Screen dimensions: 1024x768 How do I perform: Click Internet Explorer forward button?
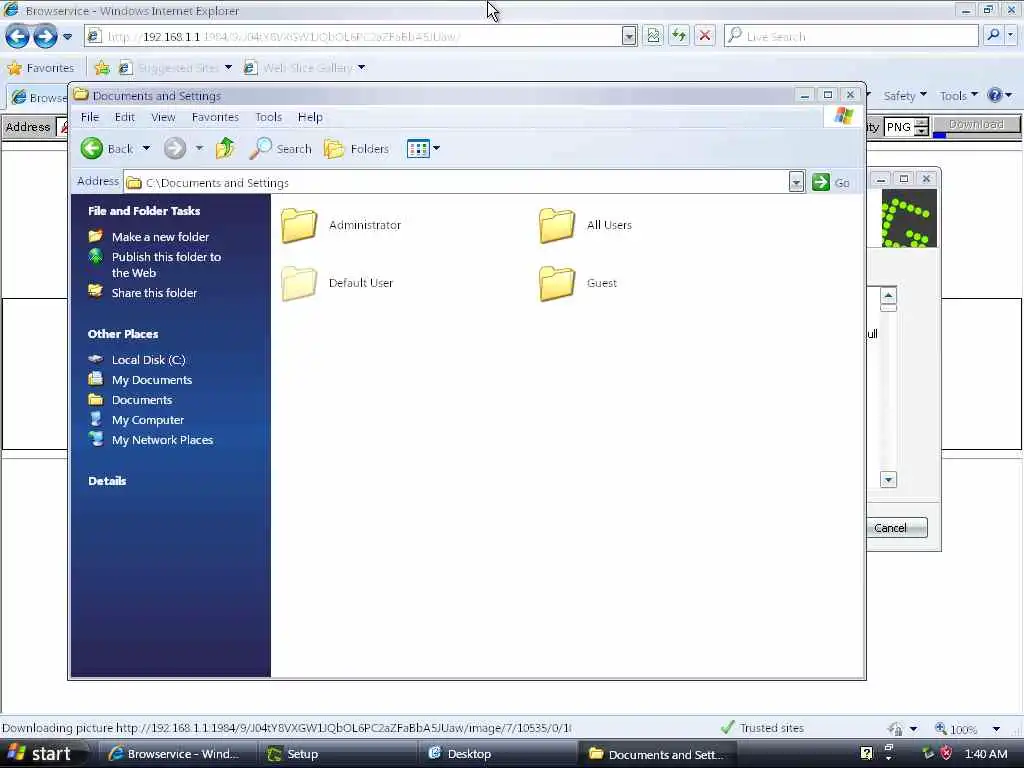45,36
